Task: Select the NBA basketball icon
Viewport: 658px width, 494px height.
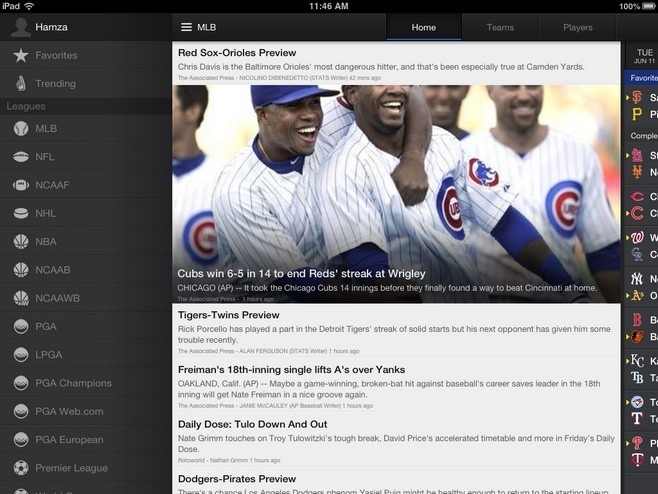Action: click(21, 242)
